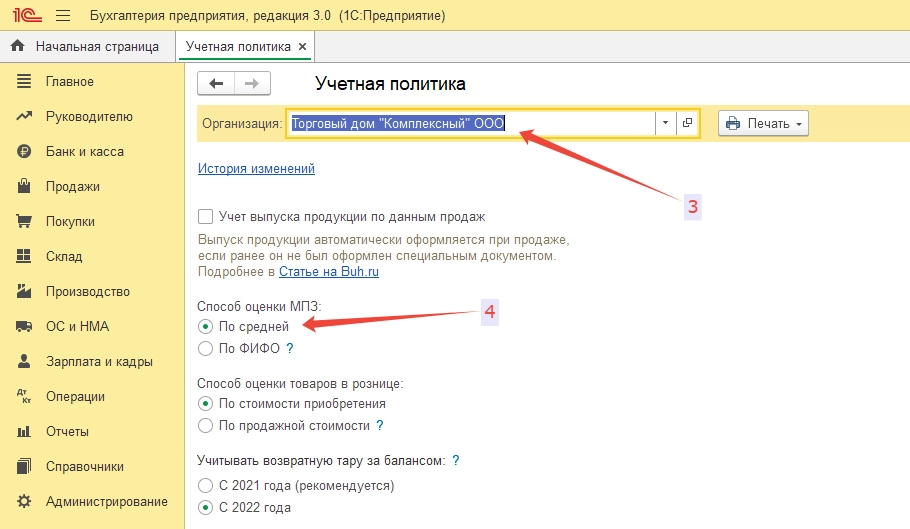Screen dimensions: 910x529
Task: Select По стоимости приобретения option
Action: (205, 404)
